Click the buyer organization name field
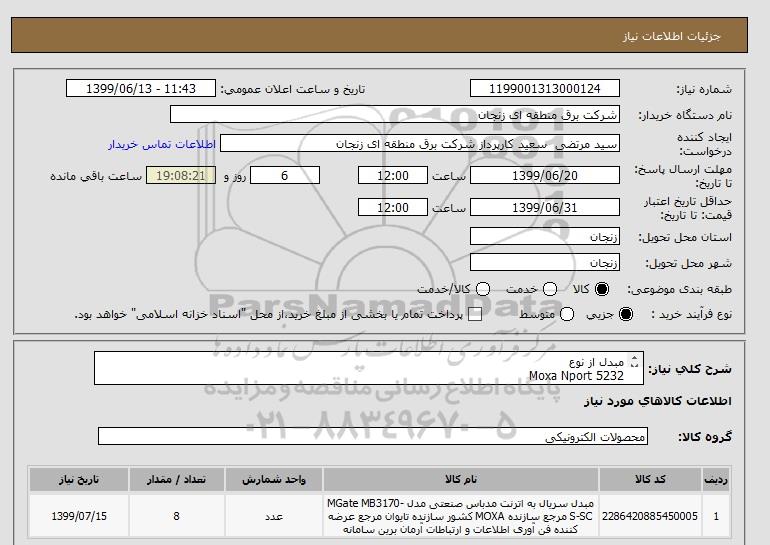770x545 pixels. point(395,114)
